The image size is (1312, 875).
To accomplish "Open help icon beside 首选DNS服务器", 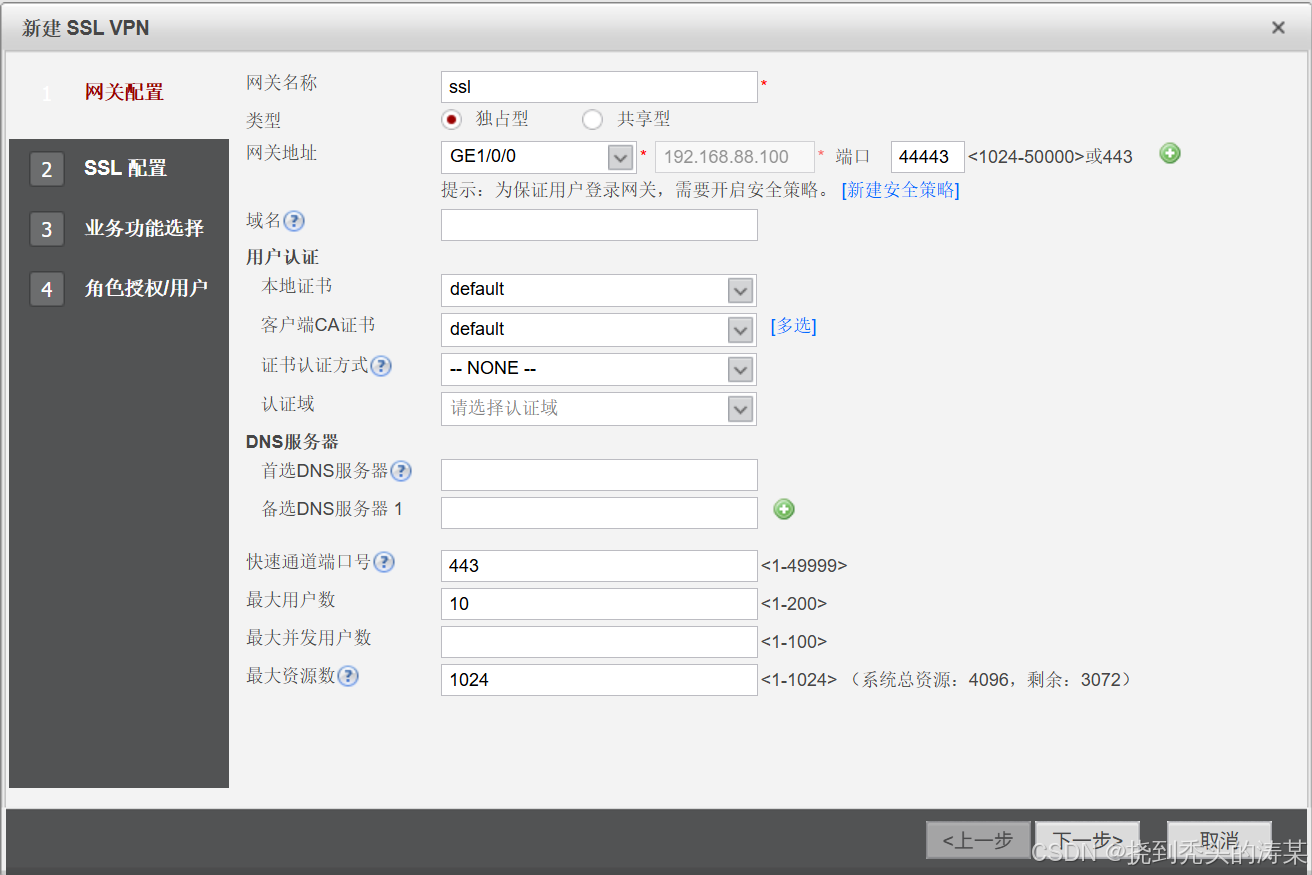I will (401, 471).
